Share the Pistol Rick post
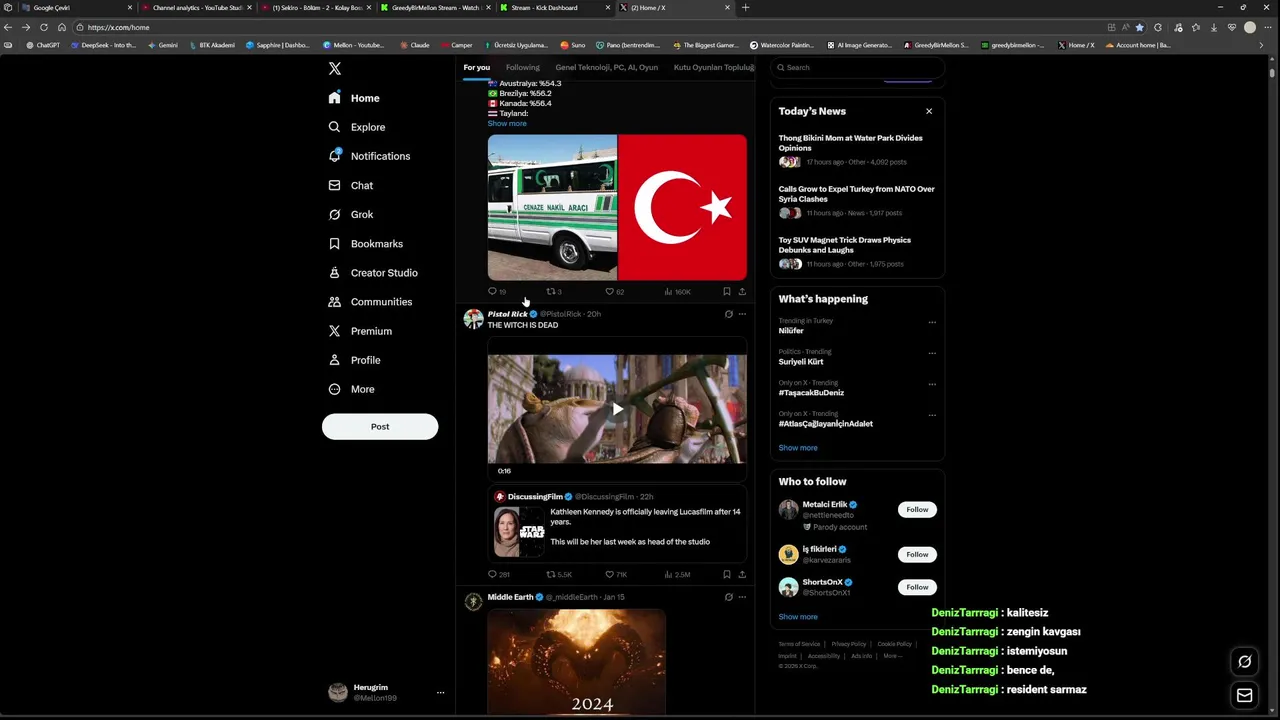The width and height of the screenshot is (1280, 720). tap(742, 574)
